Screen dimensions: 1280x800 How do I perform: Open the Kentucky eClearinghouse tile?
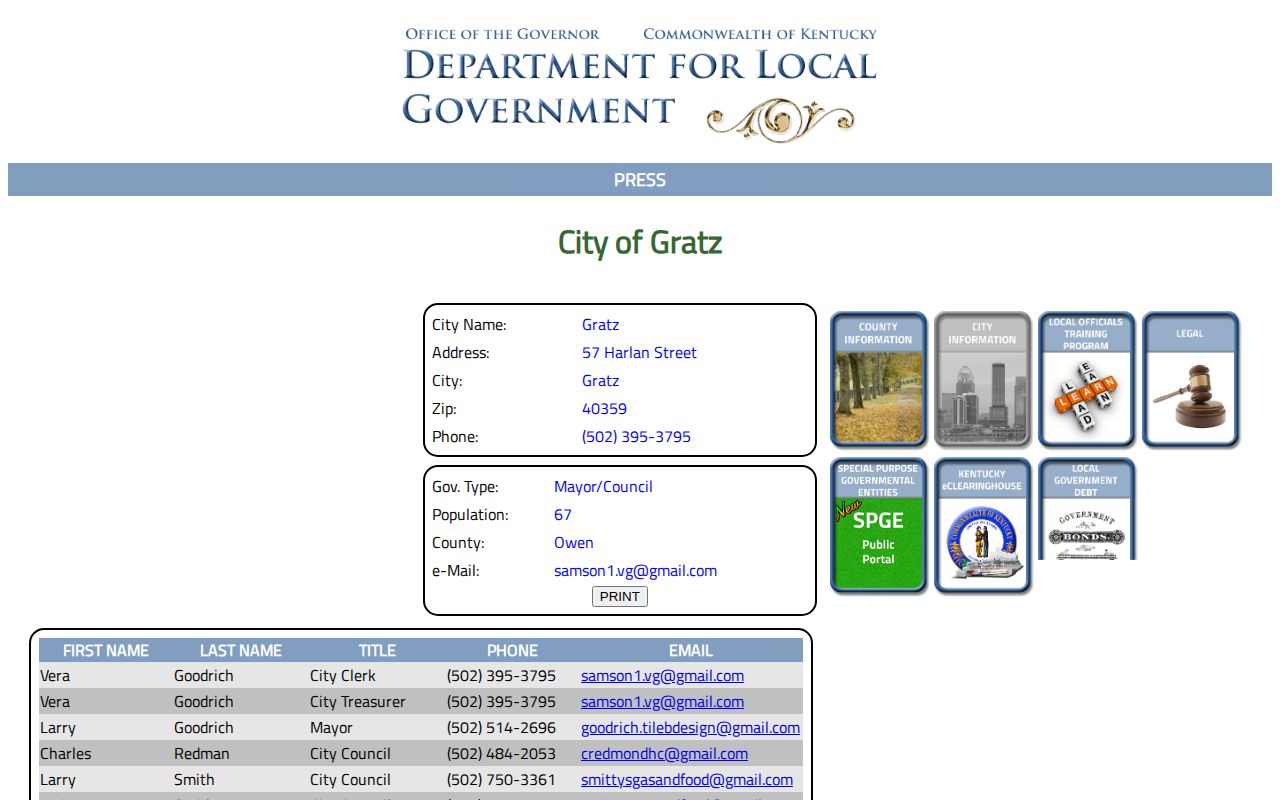(x=982, y=526)
